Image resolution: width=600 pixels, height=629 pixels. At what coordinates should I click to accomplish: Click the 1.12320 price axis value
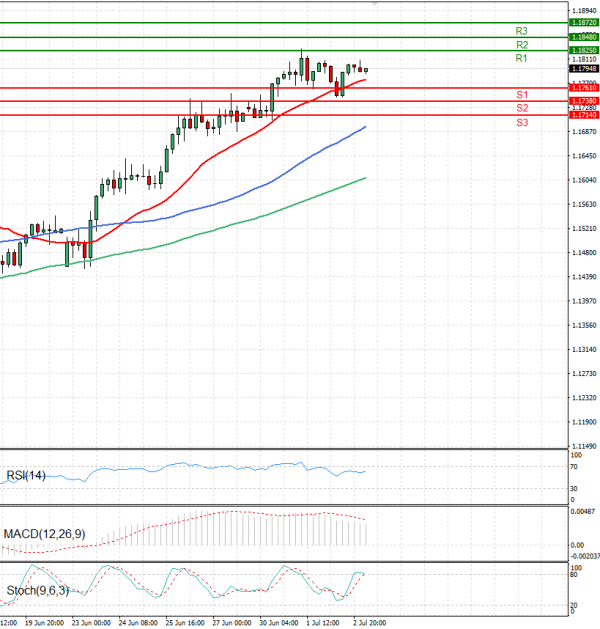pos(584,398)
